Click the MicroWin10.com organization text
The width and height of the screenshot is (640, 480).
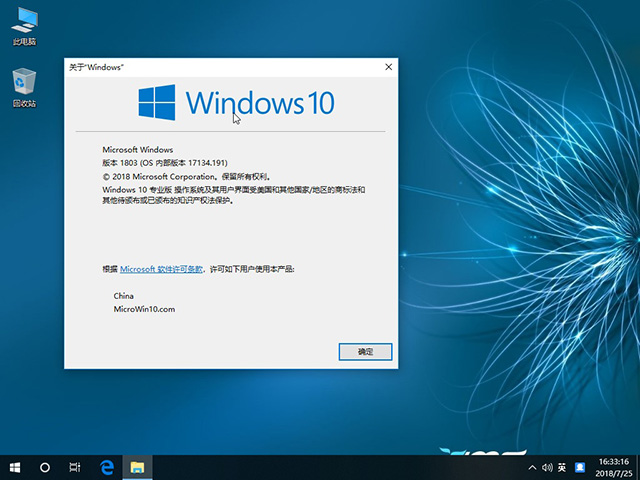[x=144, y=309]
